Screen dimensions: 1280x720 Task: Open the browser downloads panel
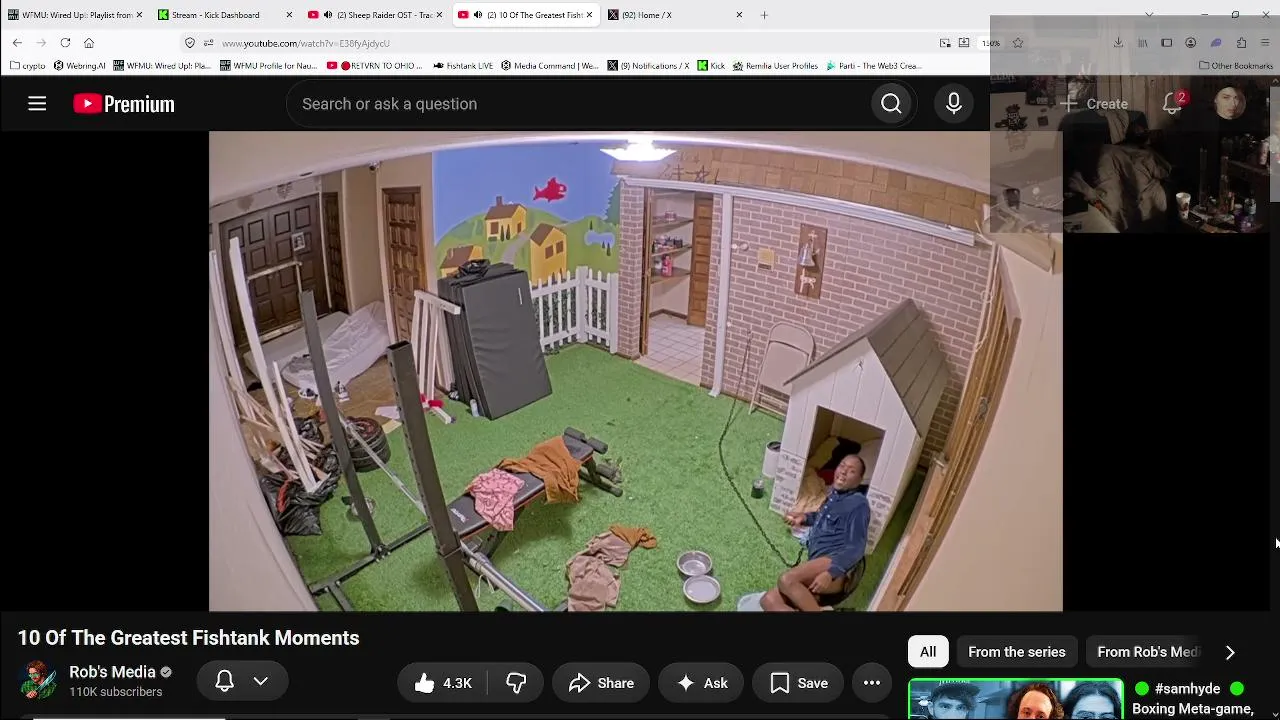[1118, 43]
